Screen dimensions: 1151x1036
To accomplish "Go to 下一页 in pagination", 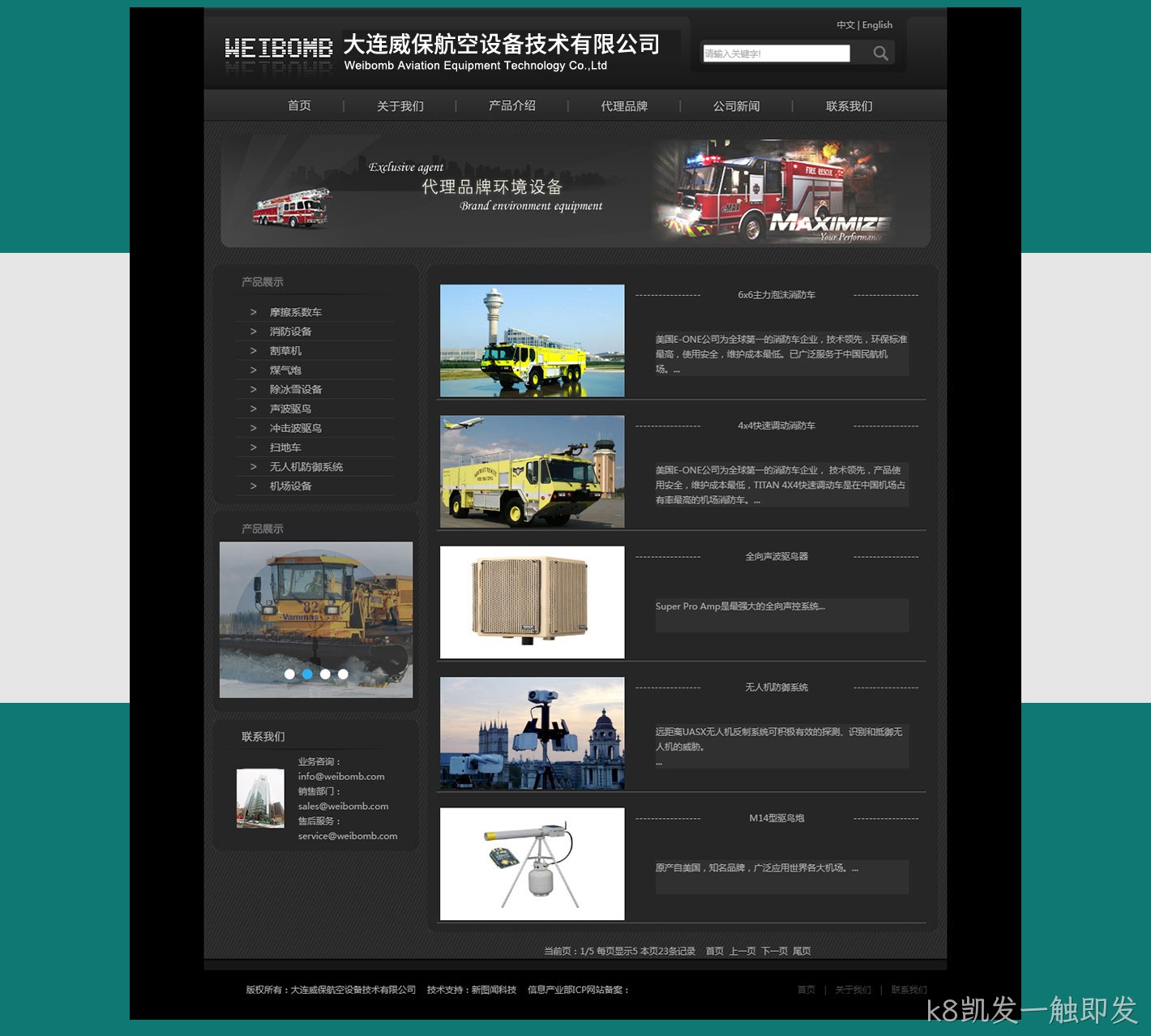I will [x=774, y=951].
